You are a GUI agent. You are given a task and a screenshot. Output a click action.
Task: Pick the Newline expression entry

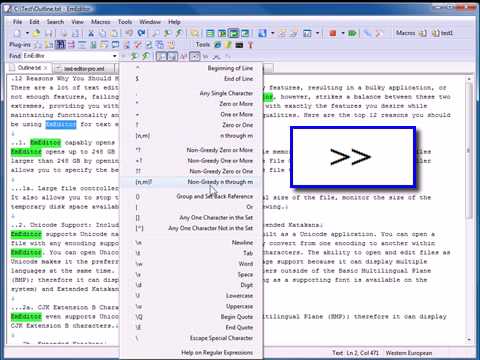tap(192, 243)
